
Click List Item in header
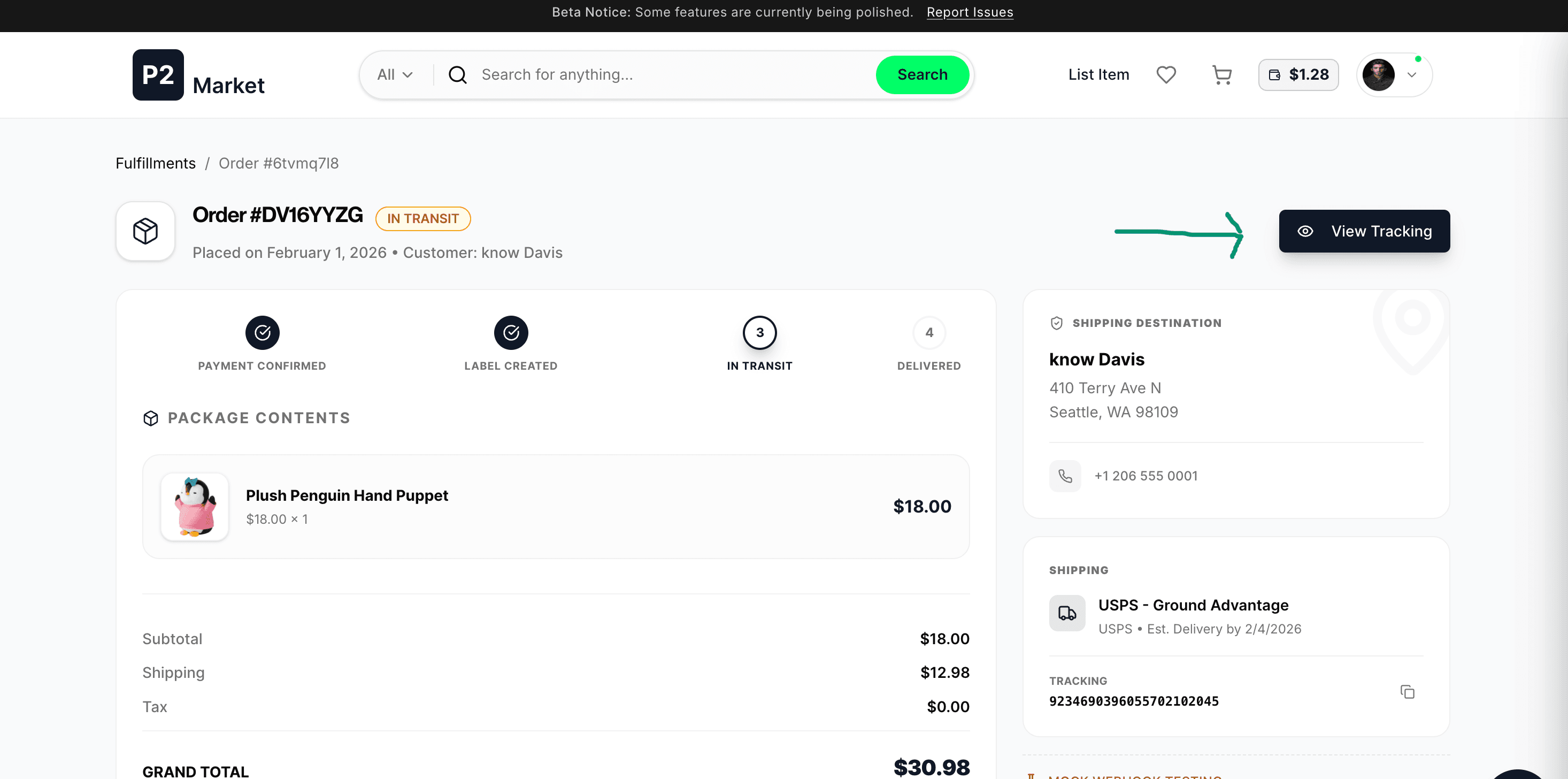pyautogui.click(x=1098, y=74)
